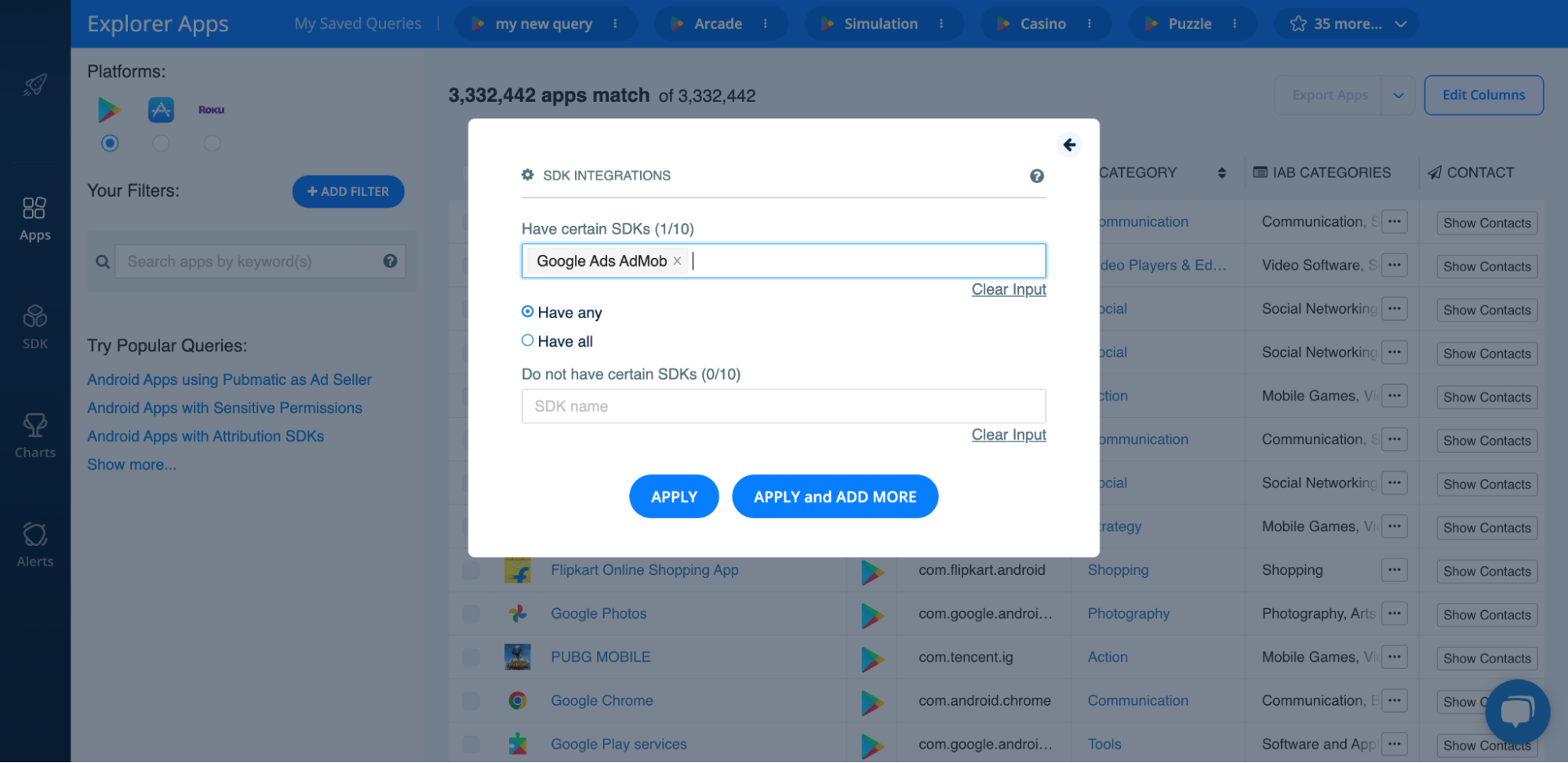Open options menu for Simulation query
This screenshot has width=1568, height=763.
tap(941, 24)
